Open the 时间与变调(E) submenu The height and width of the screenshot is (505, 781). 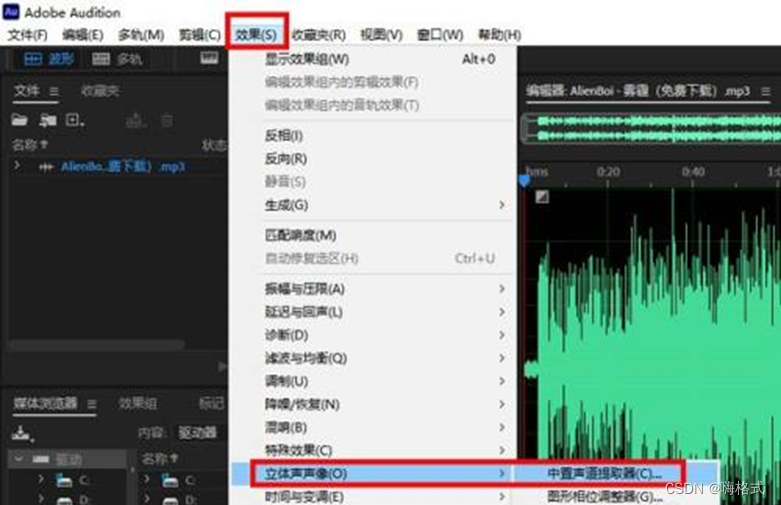[371, 497]
